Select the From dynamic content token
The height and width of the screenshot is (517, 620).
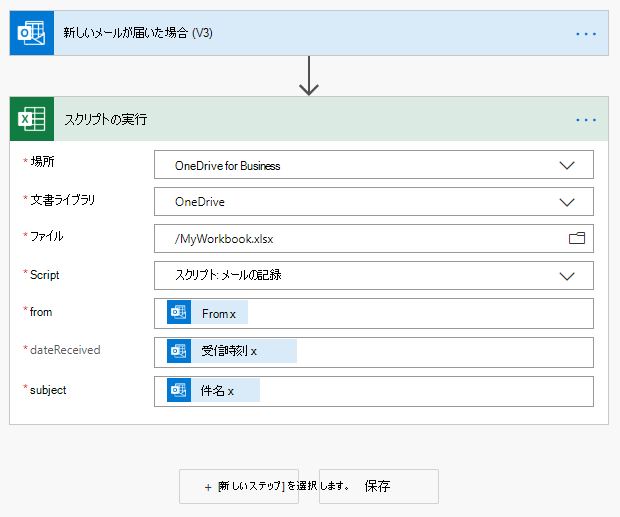pos(207,312)
